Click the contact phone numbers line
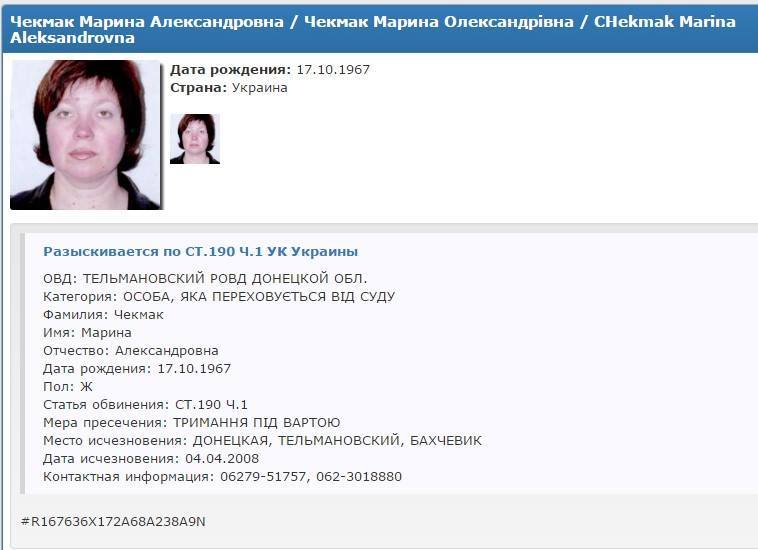 pyautogui.click(x=222, y=477)
